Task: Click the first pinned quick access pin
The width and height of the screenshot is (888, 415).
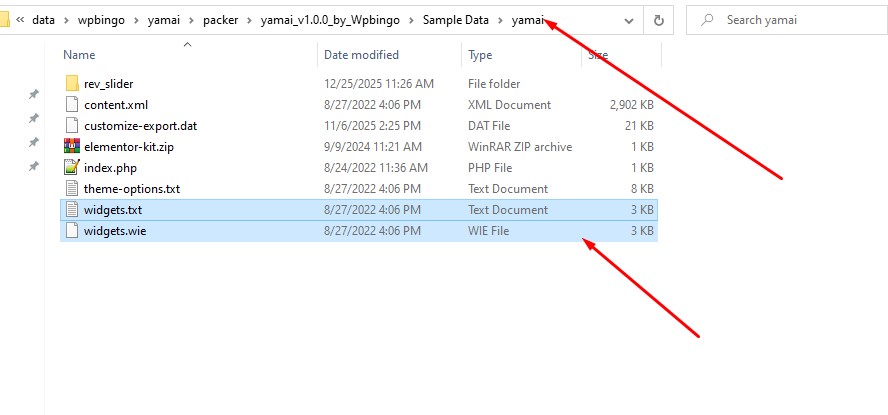Action: pyautogui.click(x=33, y=94)
